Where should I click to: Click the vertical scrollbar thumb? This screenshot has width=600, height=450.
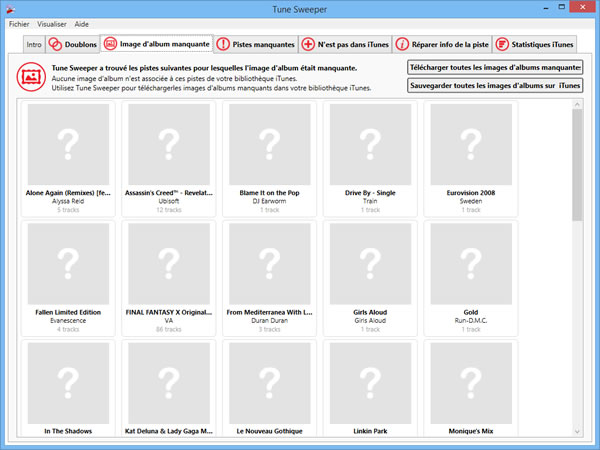[x=577, y=165]
